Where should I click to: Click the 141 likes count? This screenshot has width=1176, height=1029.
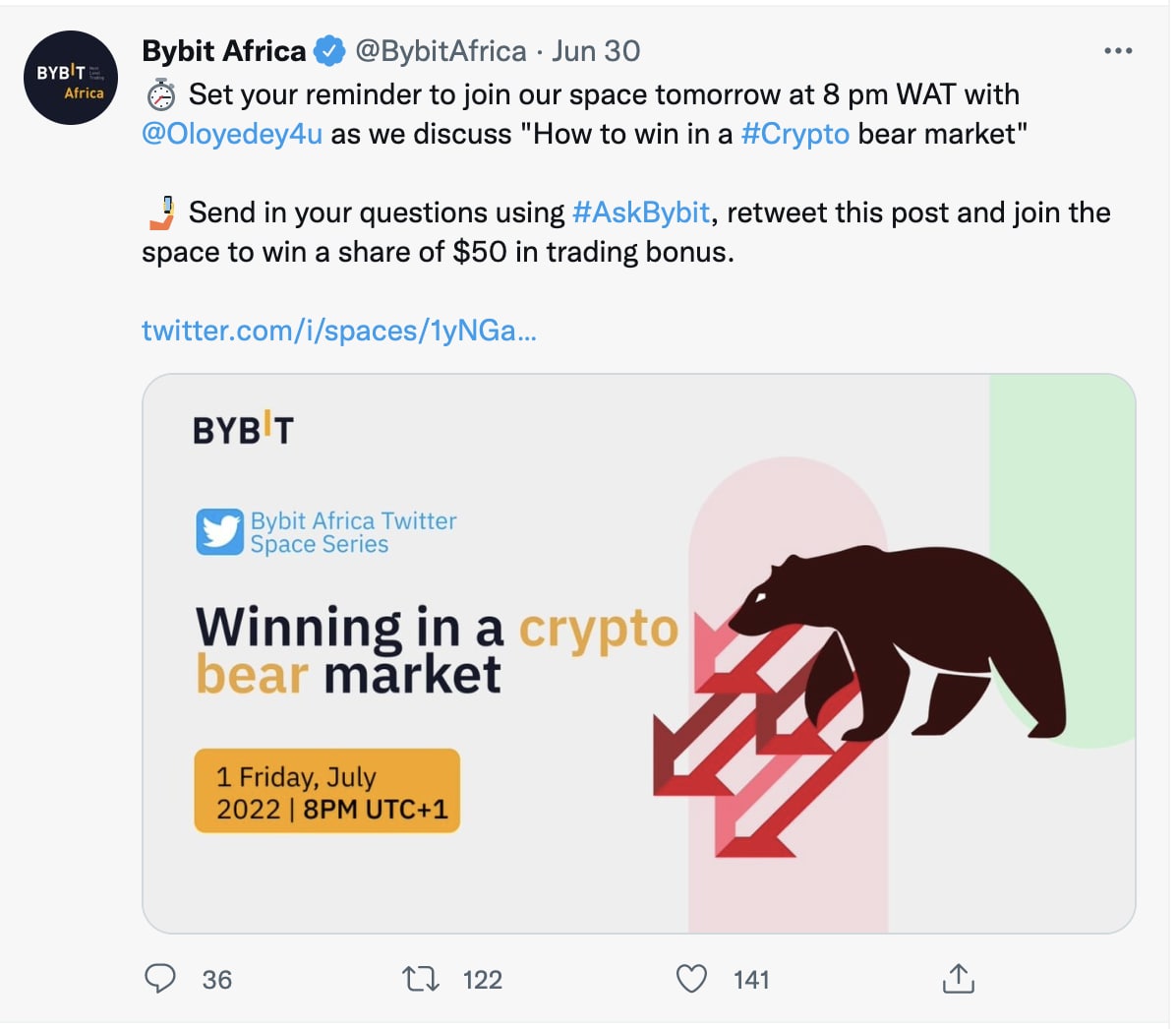tap(751, 980)
